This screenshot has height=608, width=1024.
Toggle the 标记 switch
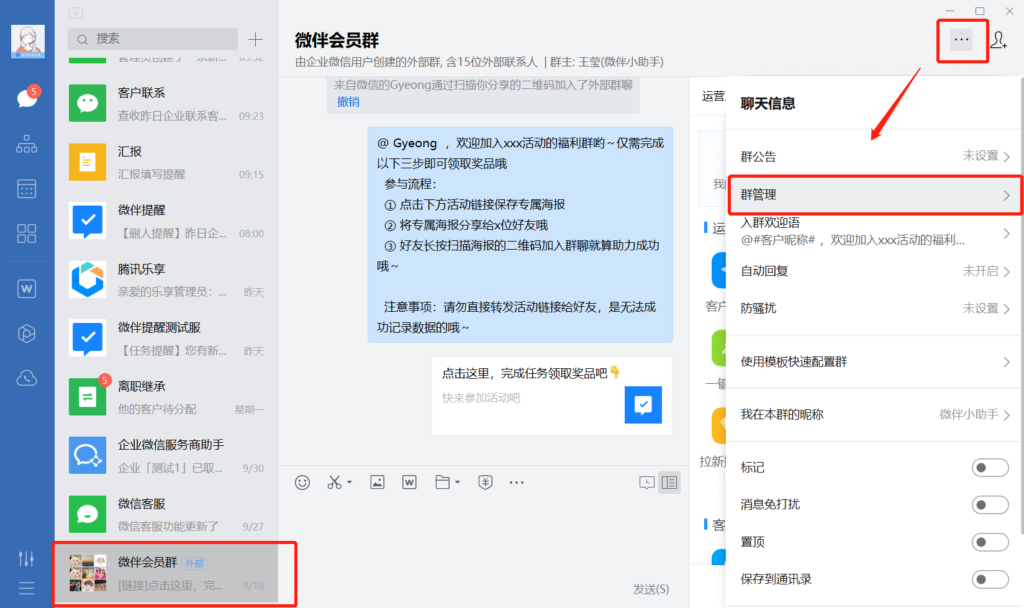(x=989, y=468)
